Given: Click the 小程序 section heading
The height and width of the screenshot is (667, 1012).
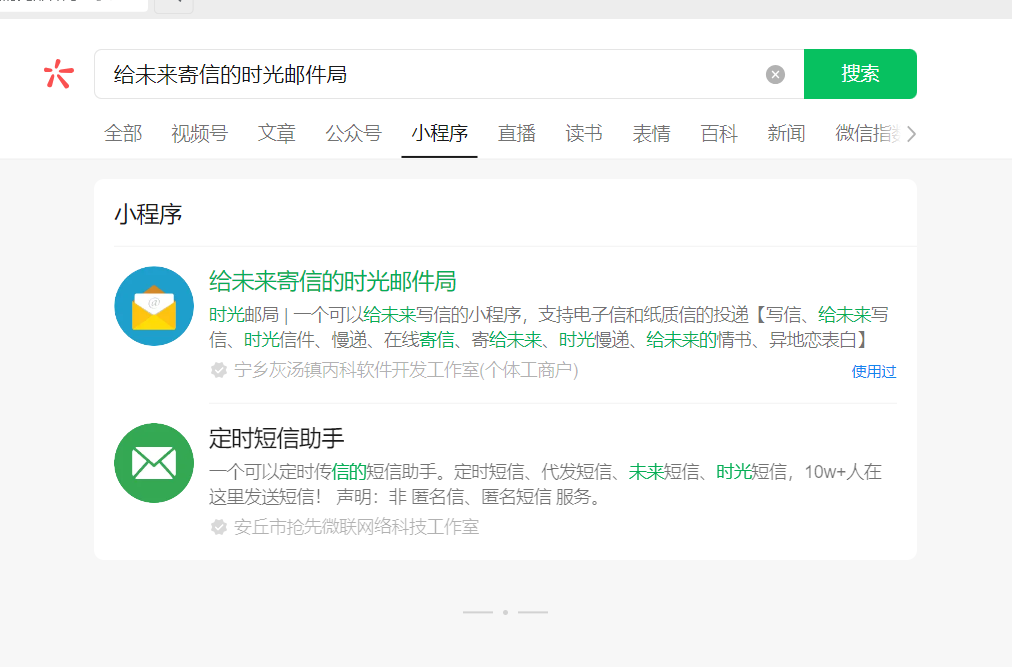Looking at the screenshot, I should click(x=148, y=214).
